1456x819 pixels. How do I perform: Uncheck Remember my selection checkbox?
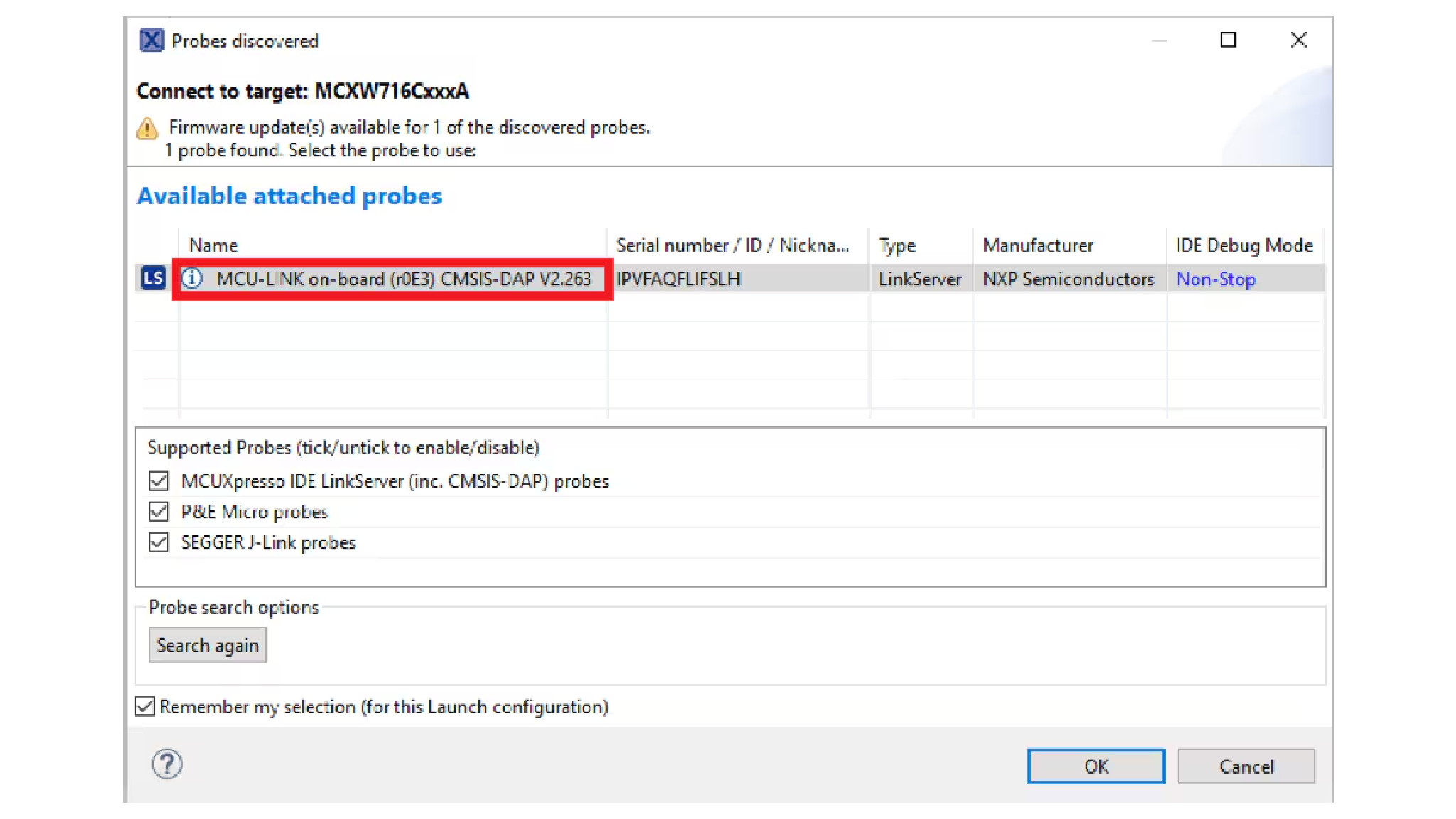(x=145, y=707)
